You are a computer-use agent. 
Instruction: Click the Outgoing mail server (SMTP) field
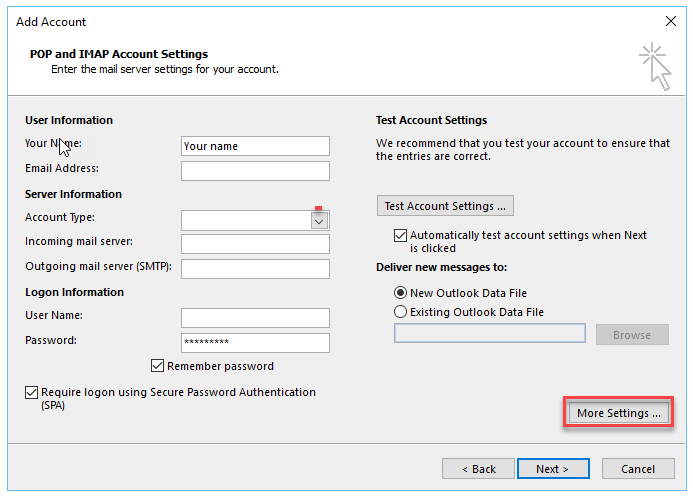pos(255,268)
